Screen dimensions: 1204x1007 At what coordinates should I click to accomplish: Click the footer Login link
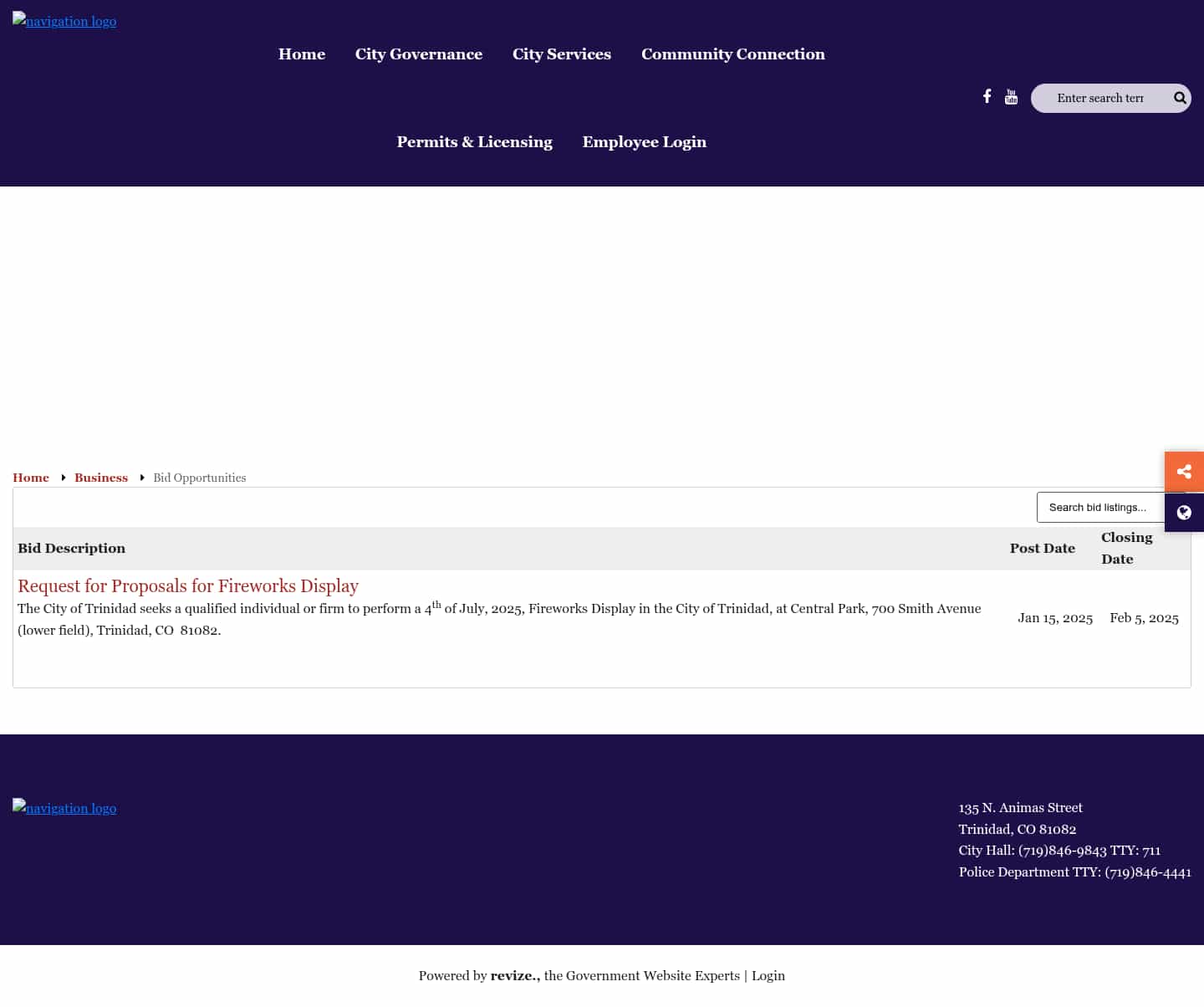pos(768,975)
